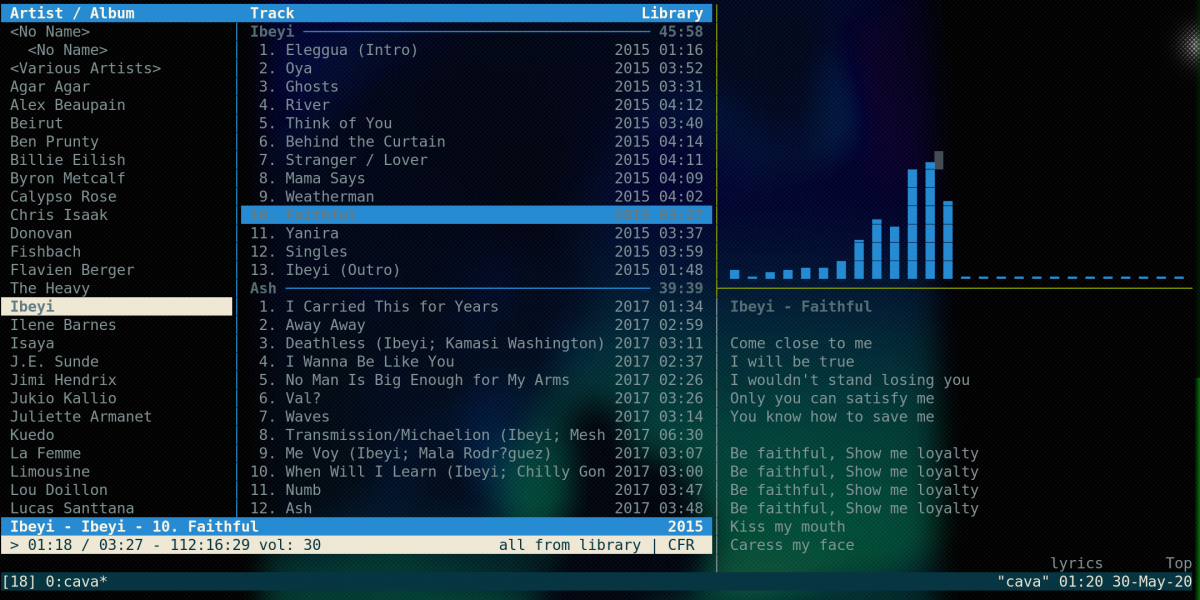Select "I Wanna Be Like You" track
This screenshot has height=600, width=1200.
tap(369, 362)
